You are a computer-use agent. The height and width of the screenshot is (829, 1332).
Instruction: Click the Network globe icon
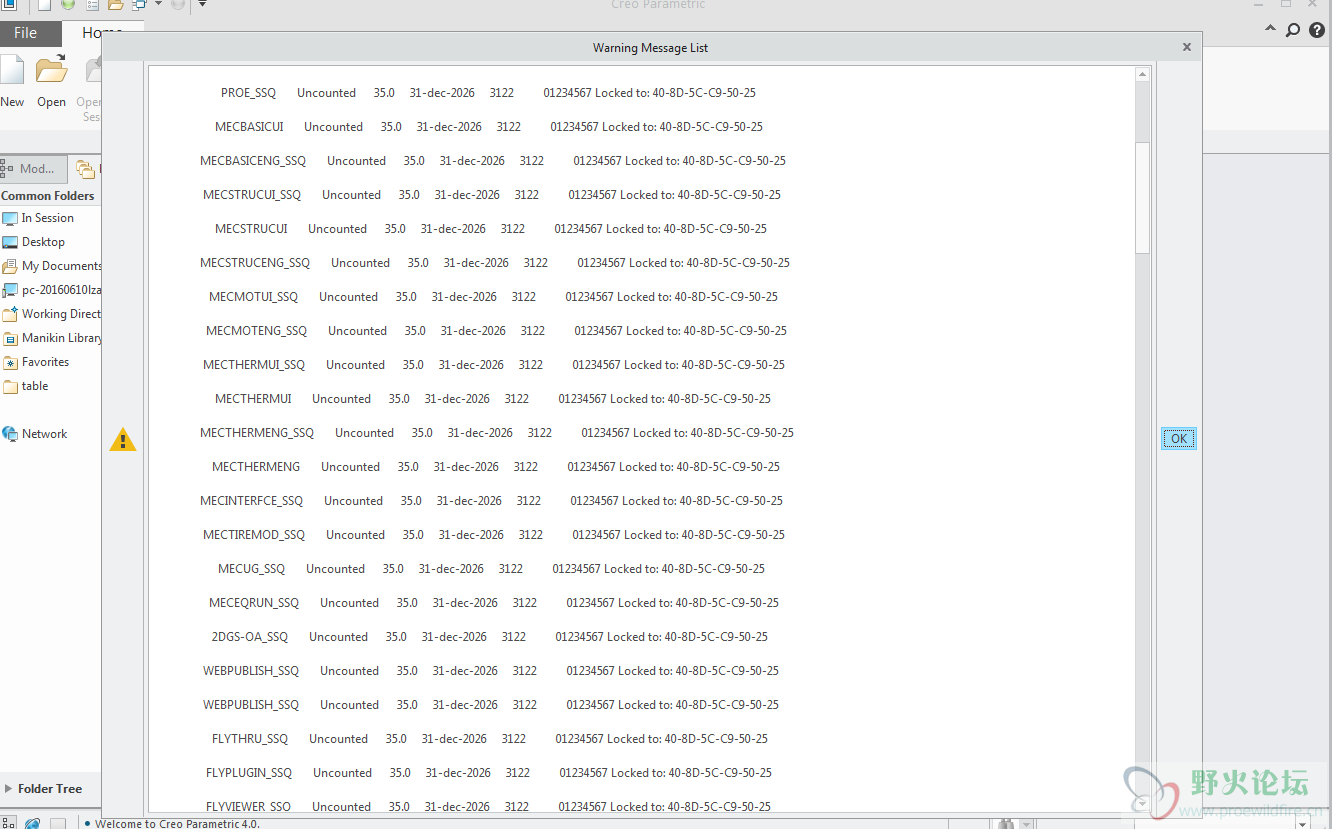tap(10, 434)
